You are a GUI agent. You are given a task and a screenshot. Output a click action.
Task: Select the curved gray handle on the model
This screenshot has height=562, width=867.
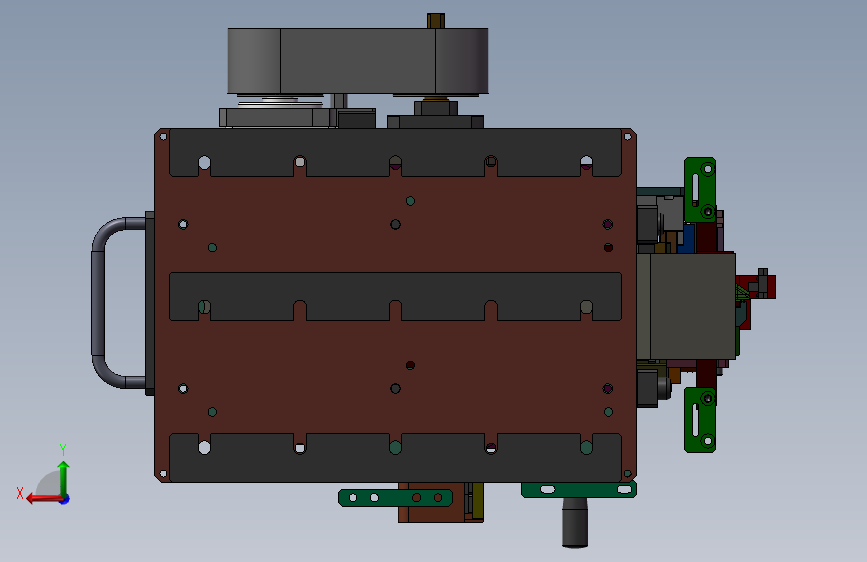click(99, 303)
